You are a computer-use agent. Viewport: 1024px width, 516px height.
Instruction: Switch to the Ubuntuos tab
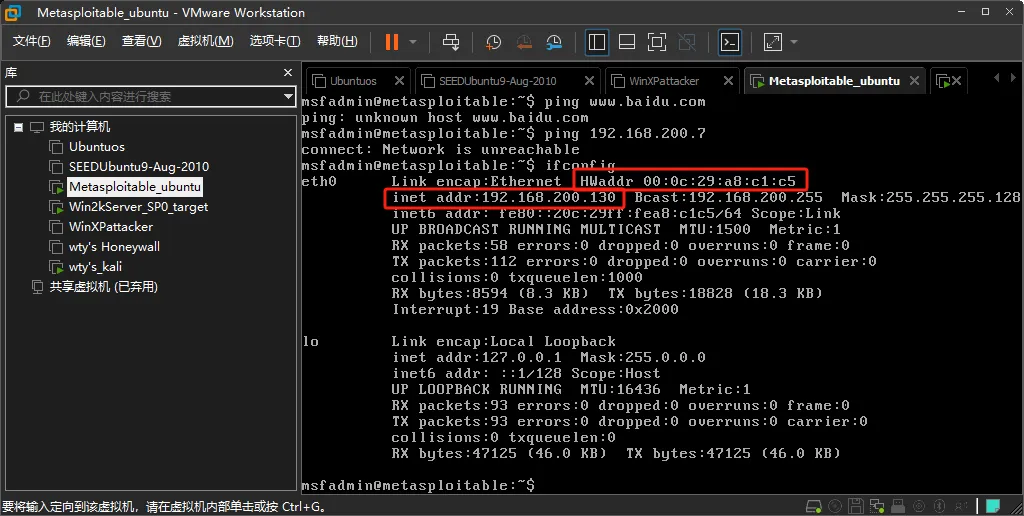353,81
